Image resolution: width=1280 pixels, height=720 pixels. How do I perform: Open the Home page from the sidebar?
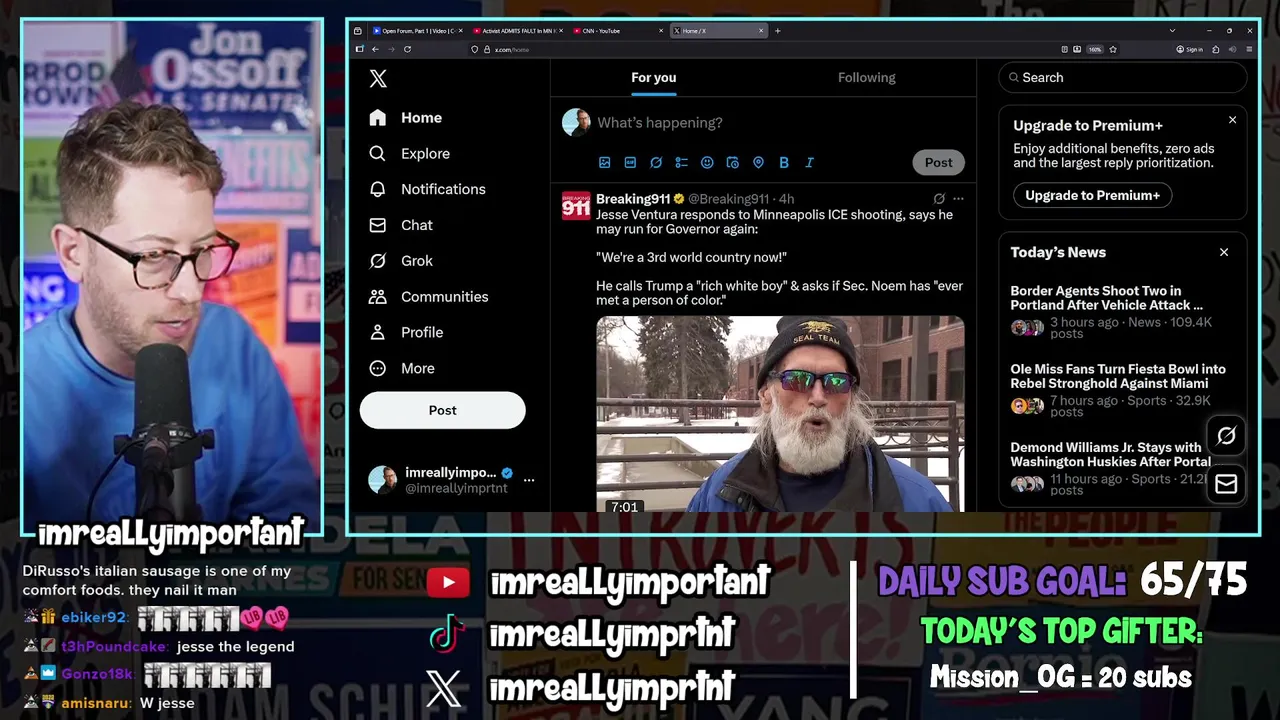406,118
